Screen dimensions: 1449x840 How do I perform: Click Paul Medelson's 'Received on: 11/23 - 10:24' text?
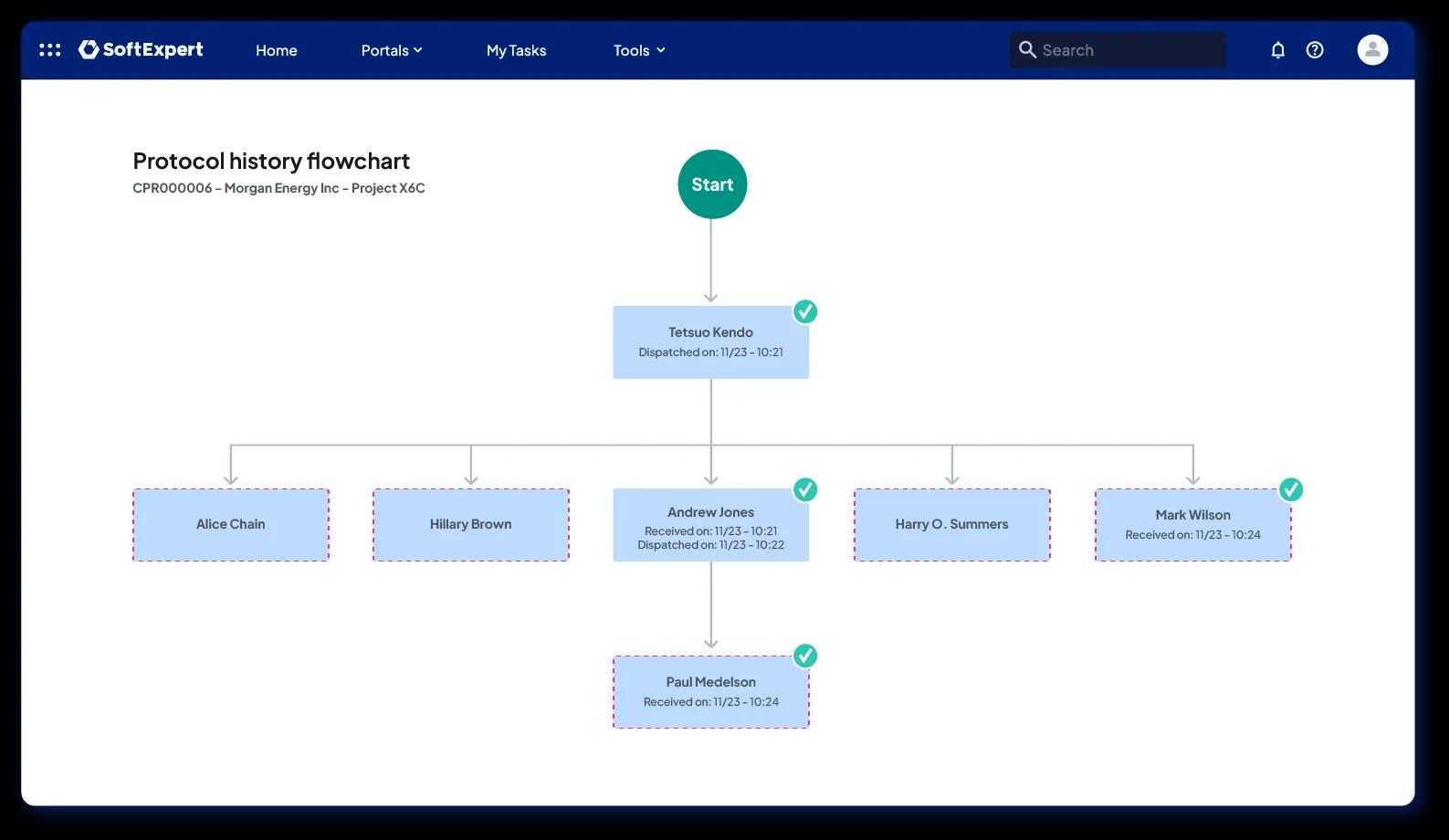click(x=710, y=702)
